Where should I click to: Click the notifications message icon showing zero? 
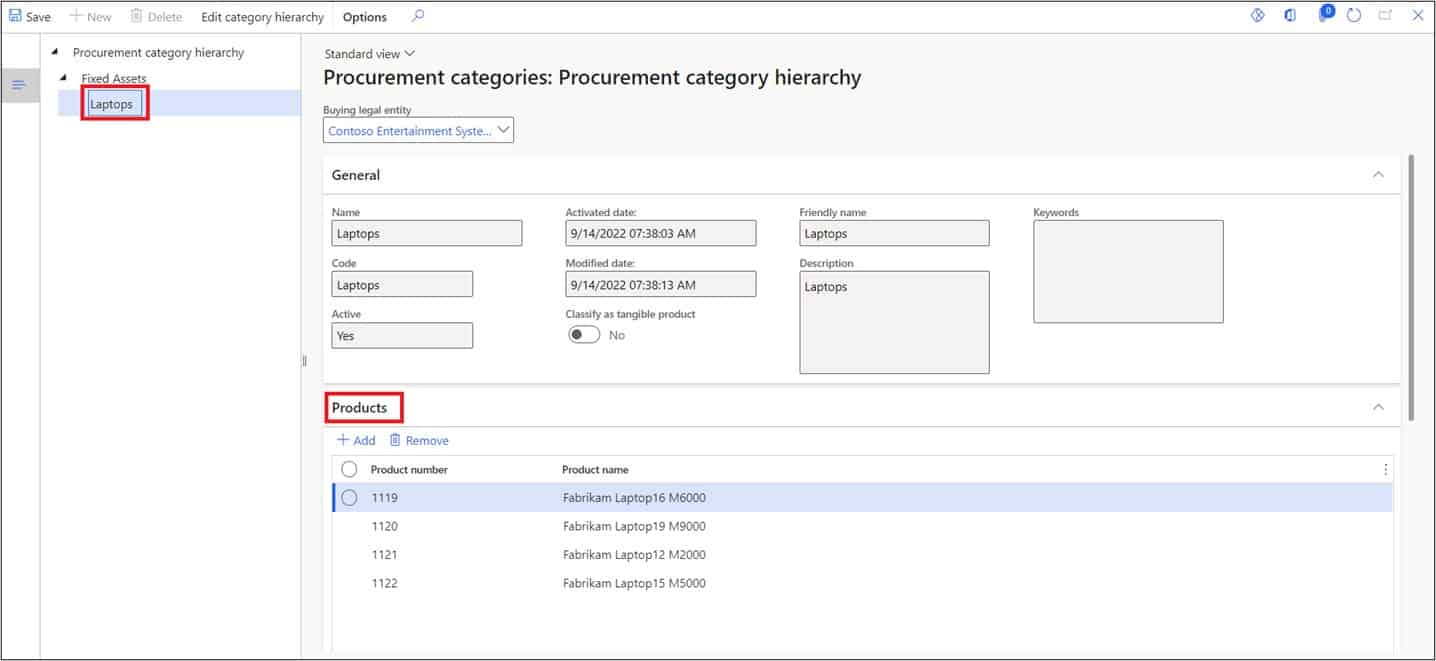pyautogui.click(x=1322, y=16)
